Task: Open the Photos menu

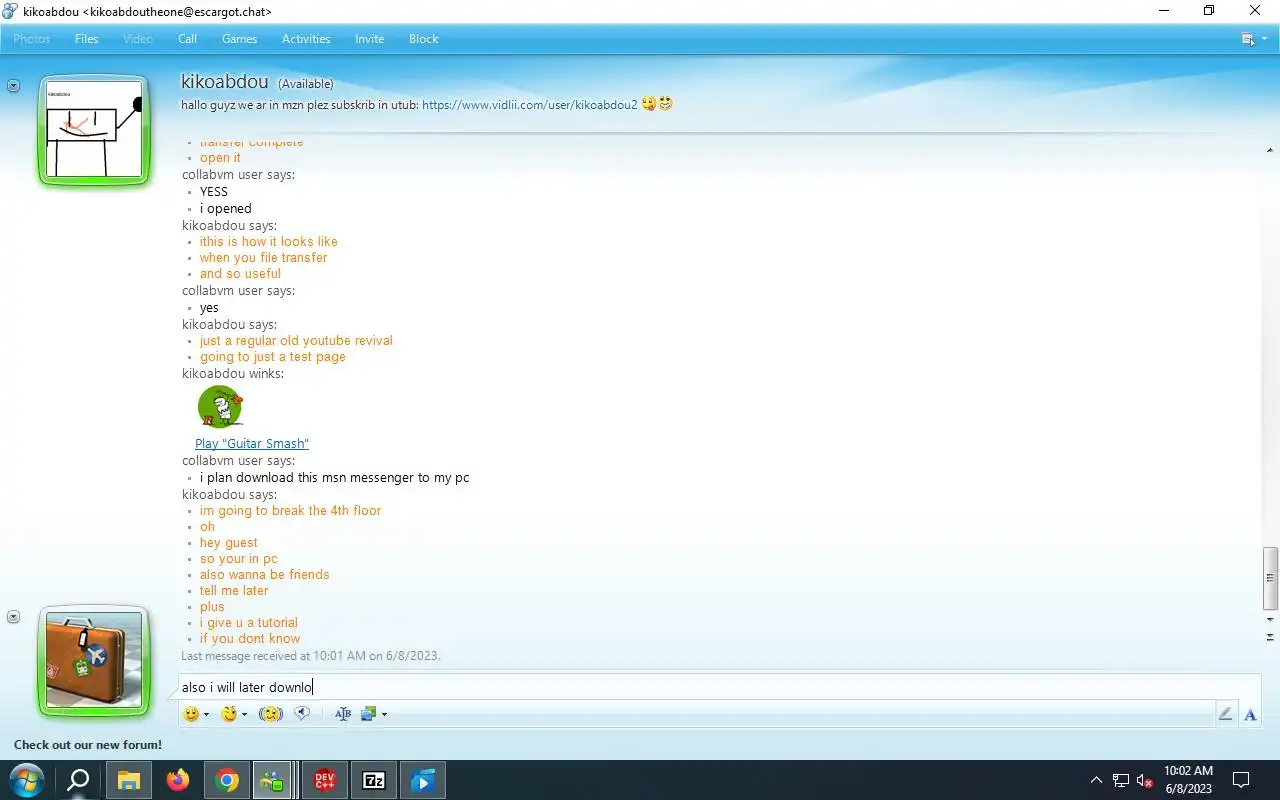Action: pyautogui.click(x=32, y=39)
